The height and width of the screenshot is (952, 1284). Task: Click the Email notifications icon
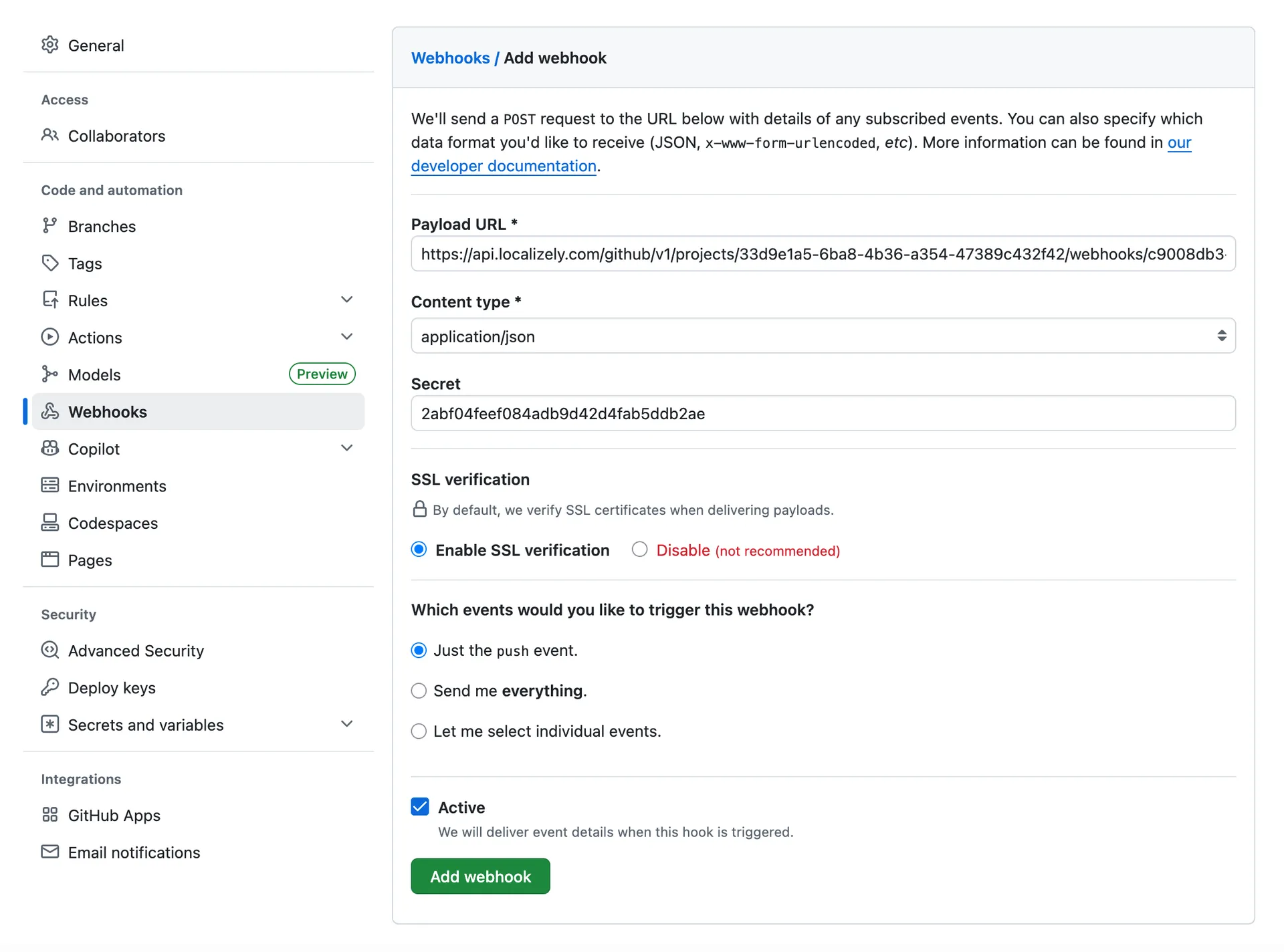click(x=50, y=852)
